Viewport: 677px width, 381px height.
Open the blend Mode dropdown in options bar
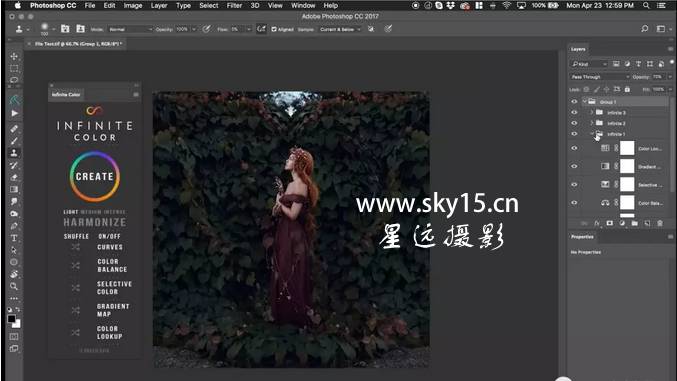(x=130, y=29)
